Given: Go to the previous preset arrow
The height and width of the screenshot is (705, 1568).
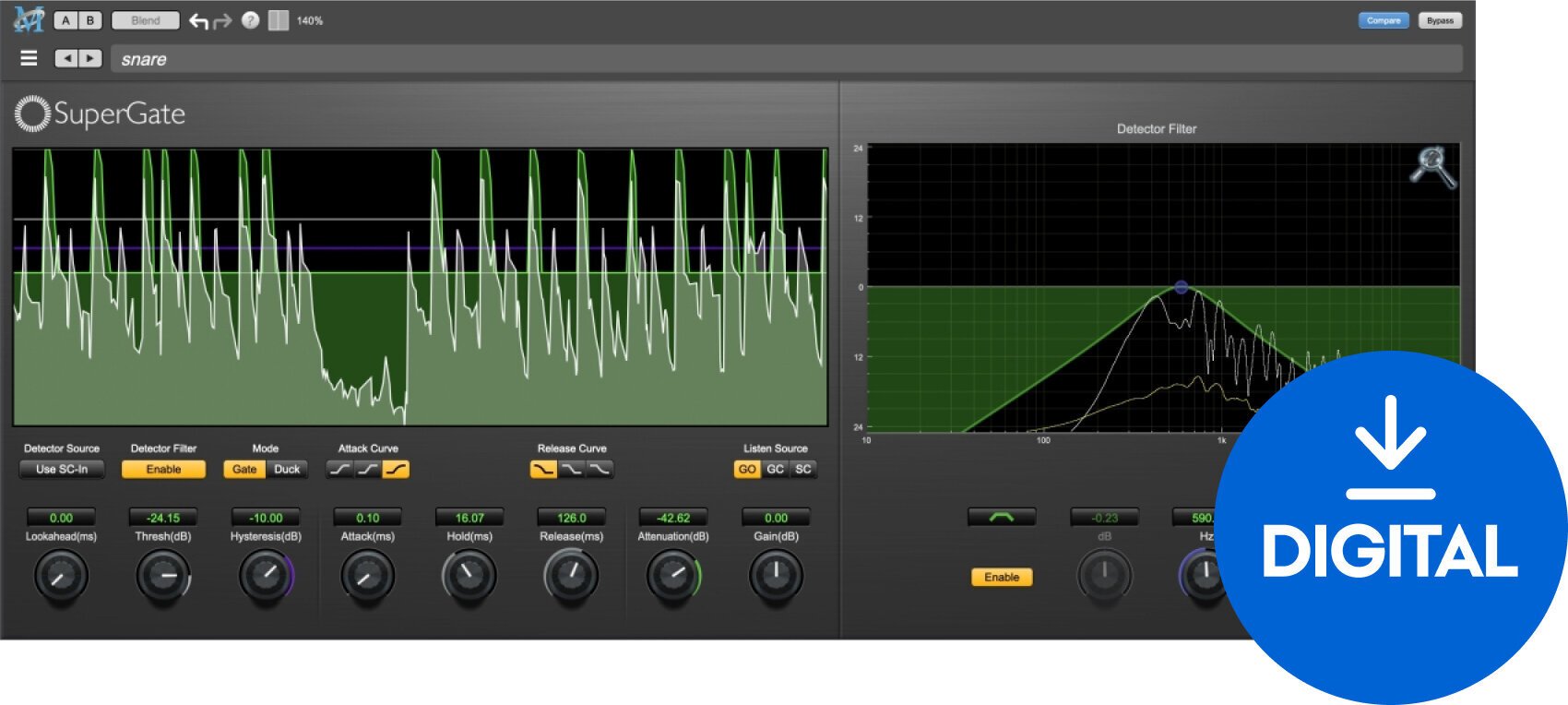Looking at the screenshot, I should [x=65, y=58].
